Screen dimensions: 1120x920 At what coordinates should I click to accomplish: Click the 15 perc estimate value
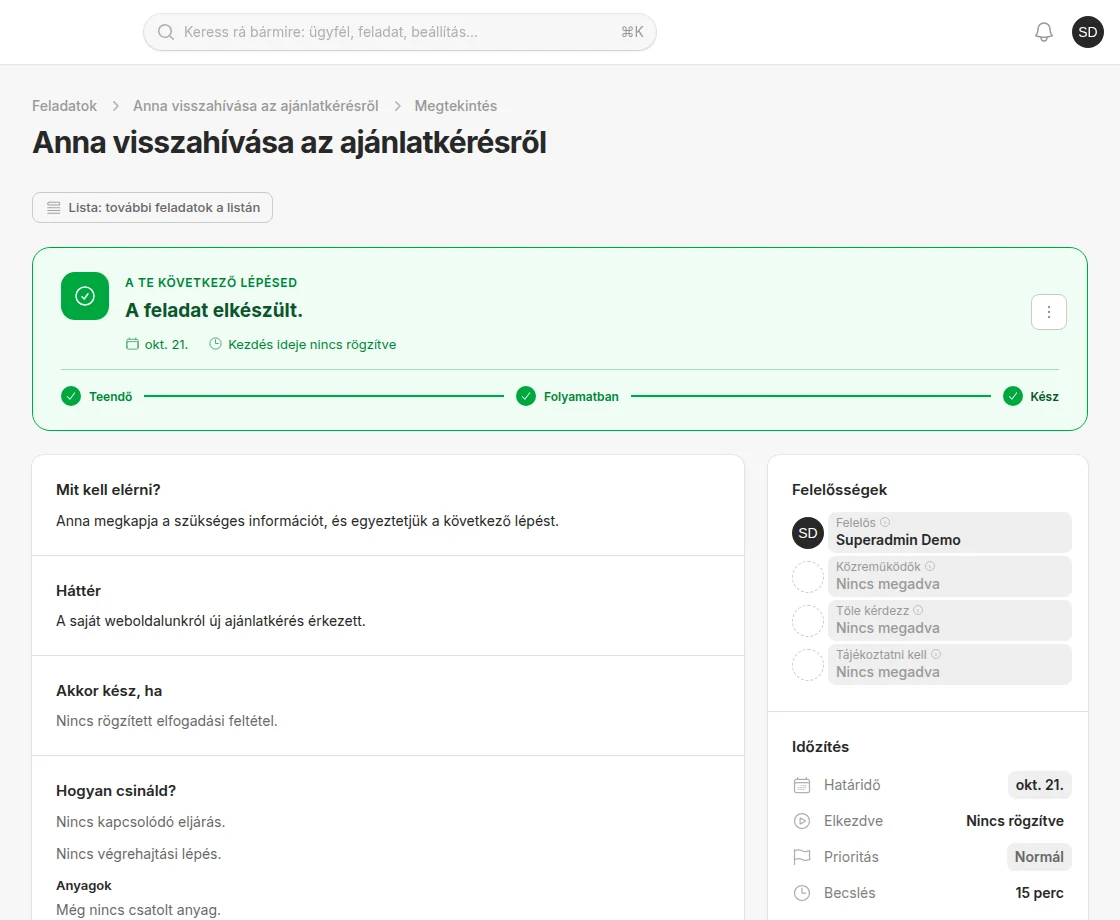point(1039,893)
